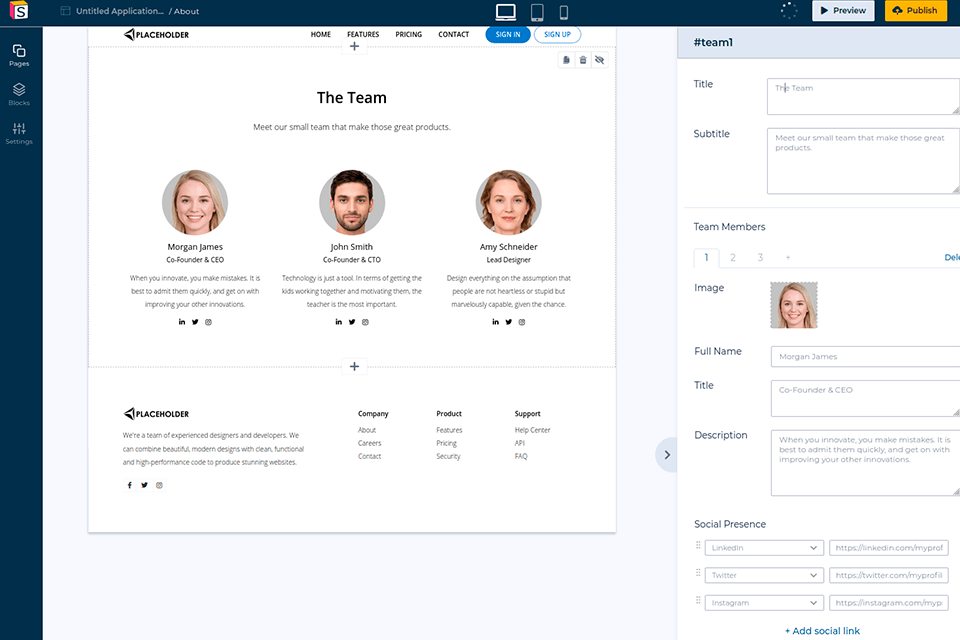960x640 pixels.
Task: Click HOME in page navigation
Action: 321,34
